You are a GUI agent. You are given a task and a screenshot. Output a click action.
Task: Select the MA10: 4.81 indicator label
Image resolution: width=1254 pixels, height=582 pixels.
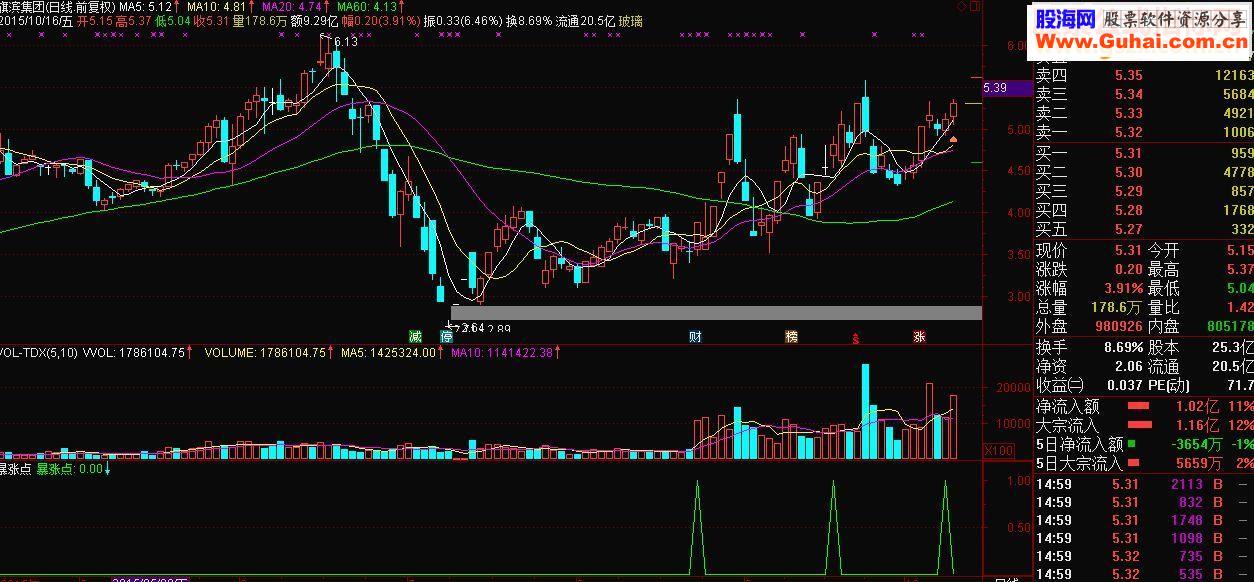(219, 6)
